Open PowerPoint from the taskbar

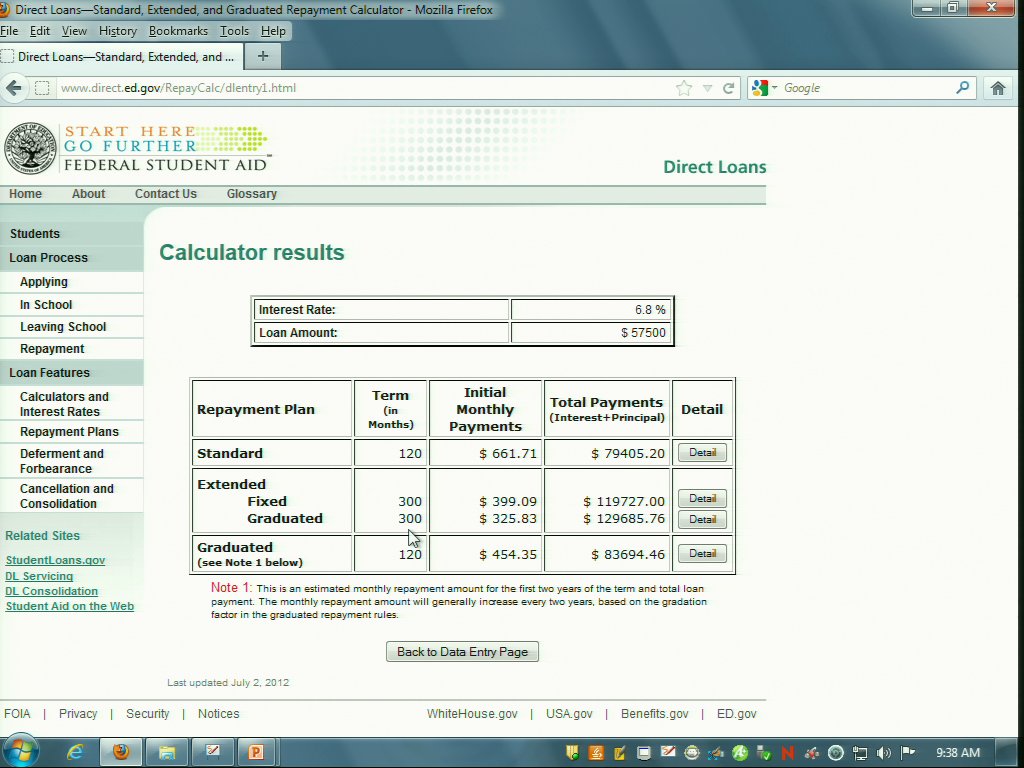coord(255,752)
